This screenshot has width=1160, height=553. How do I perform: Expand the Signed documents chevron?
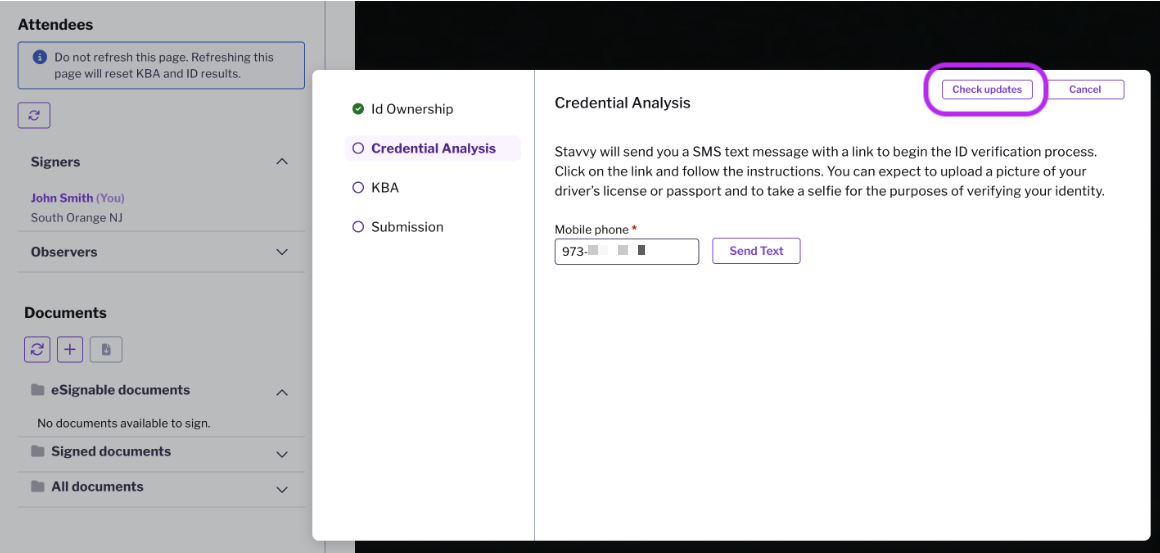coord(282,454)
